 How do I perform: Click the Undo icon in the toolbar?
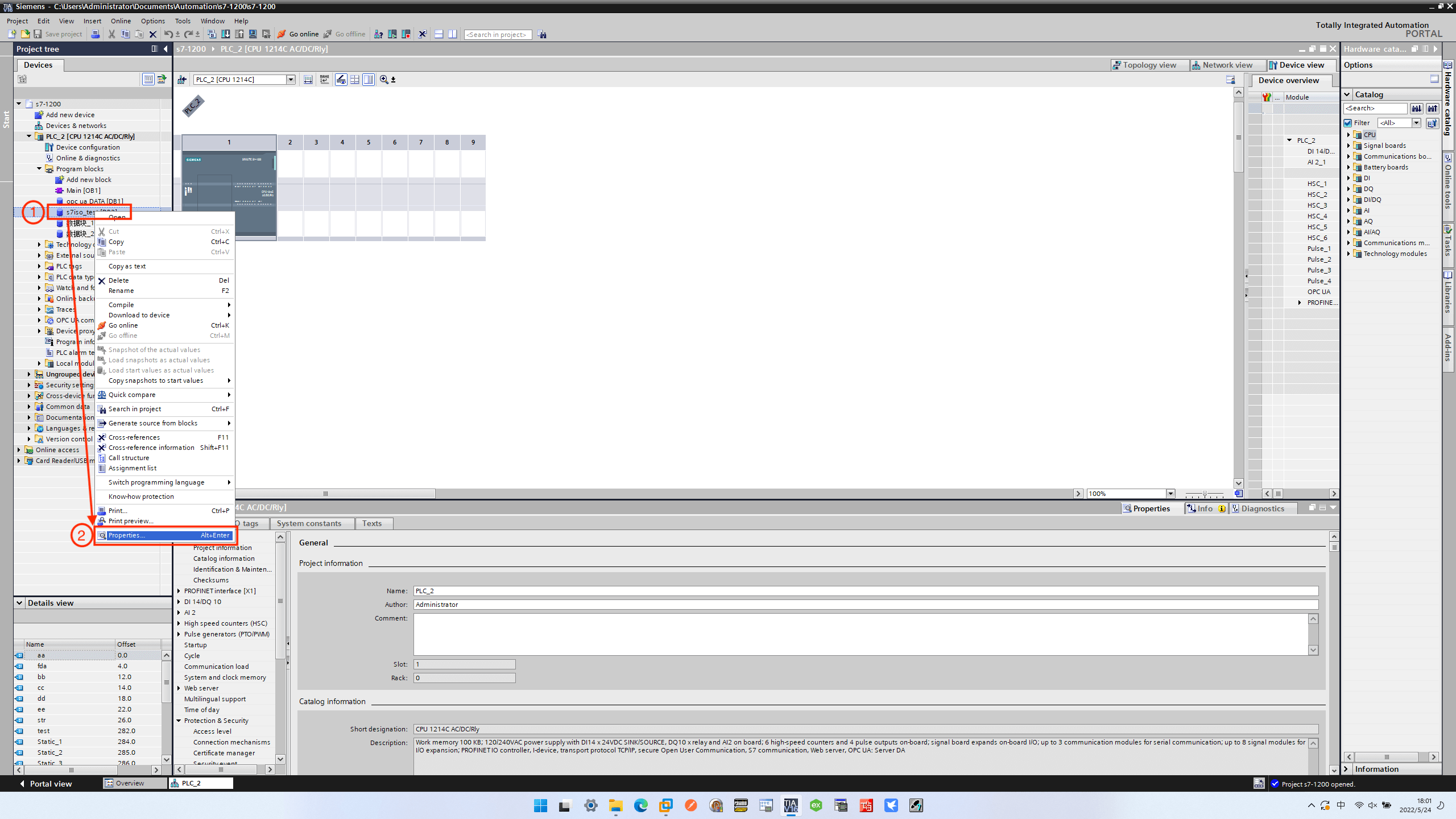168,34
